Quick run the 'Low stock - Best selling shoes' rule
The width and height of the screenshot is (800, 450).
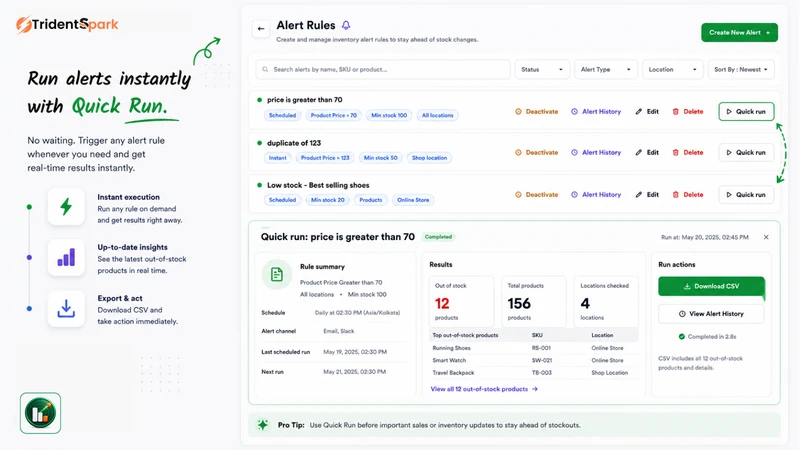coord(746,195)
